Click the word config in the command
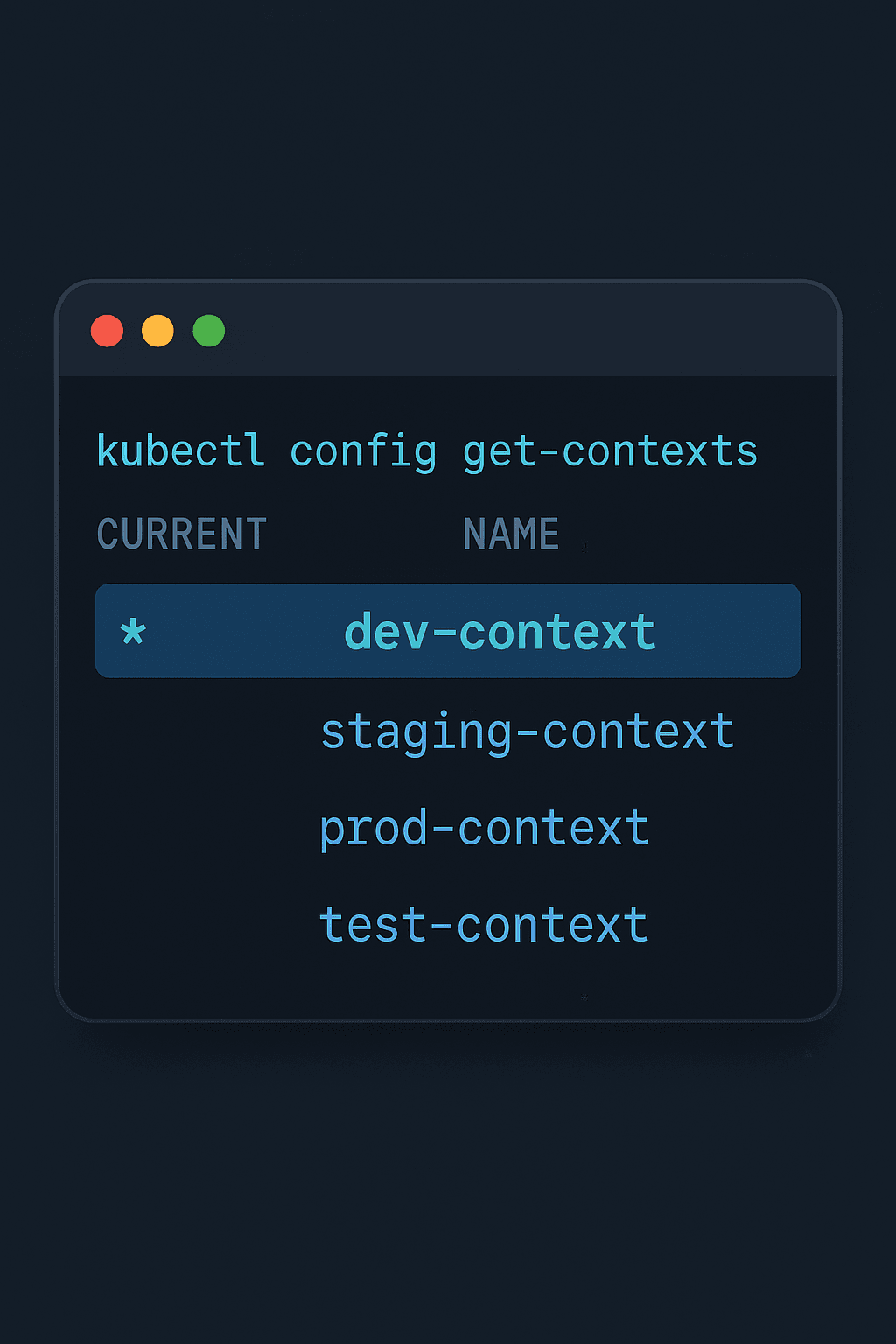This screenshot has width=896, height=1344. (x=362, y=453)
